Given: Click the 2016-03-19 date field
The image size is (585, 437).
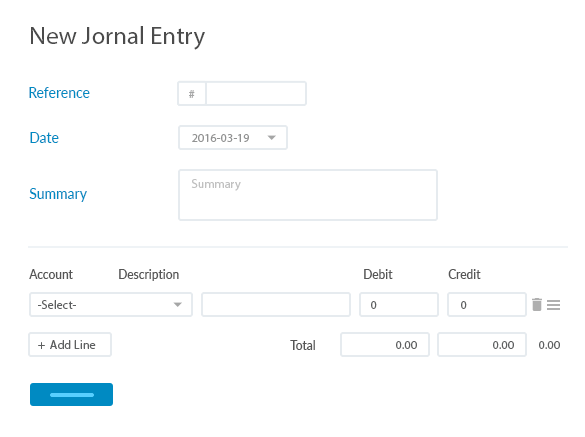Looking at the screenshot, I should [x=233, y=138].
